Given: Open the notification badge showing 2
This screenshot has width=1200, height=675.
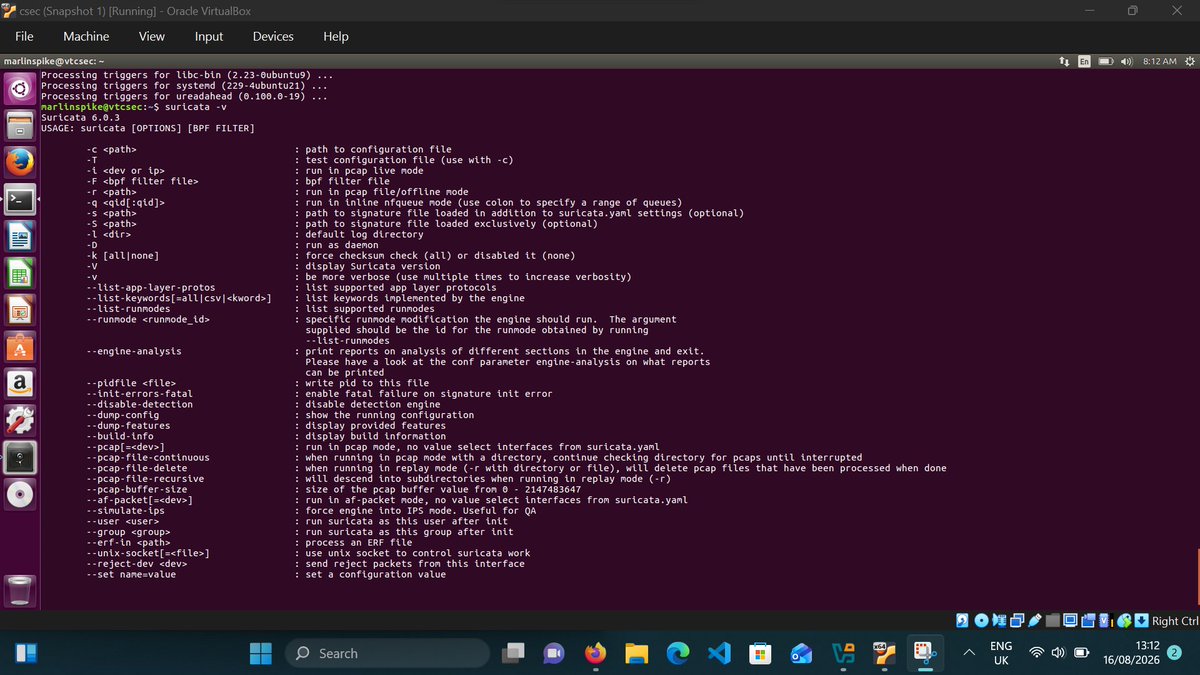Looking at the screenshot, I should 1174,652.
